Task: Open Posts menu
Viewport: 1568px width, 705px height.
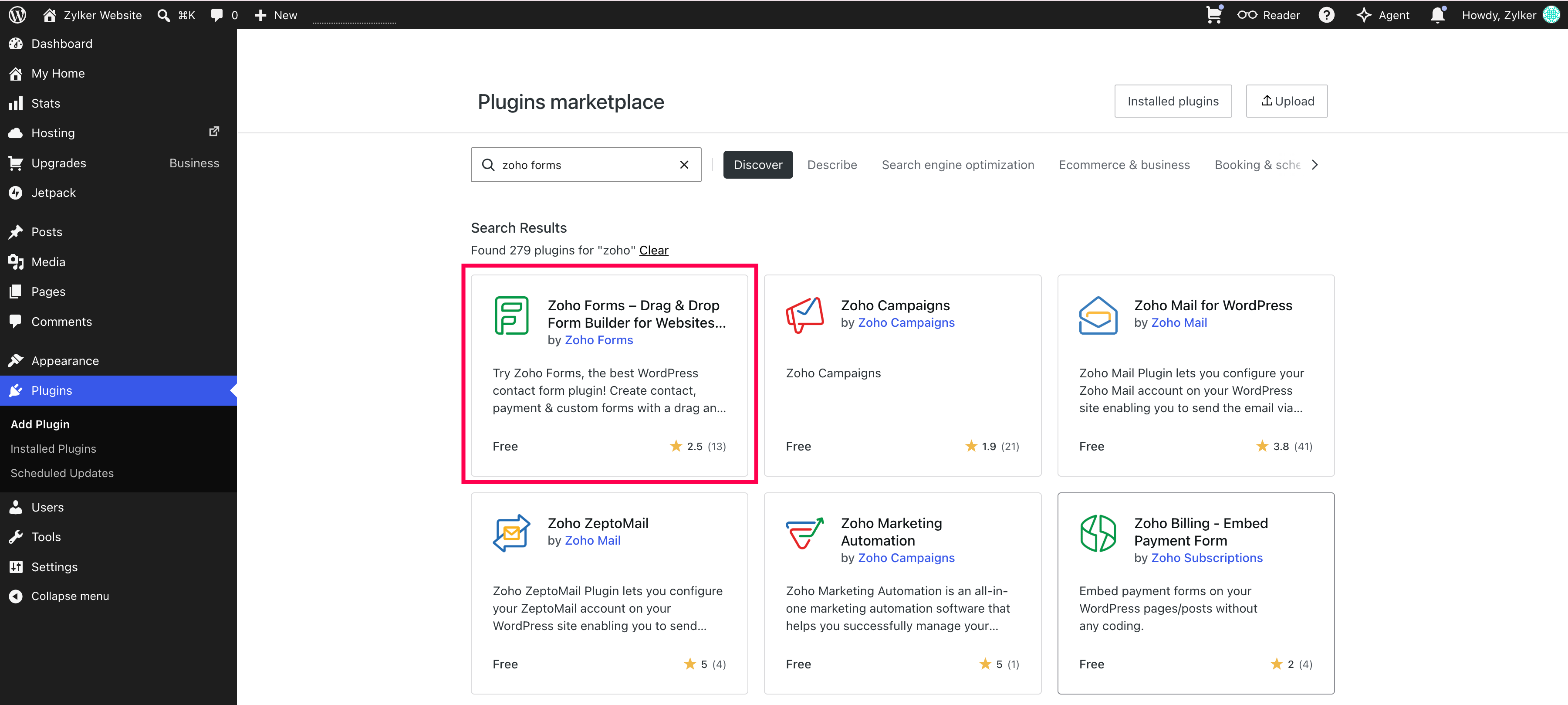Action: click(118, 231)
